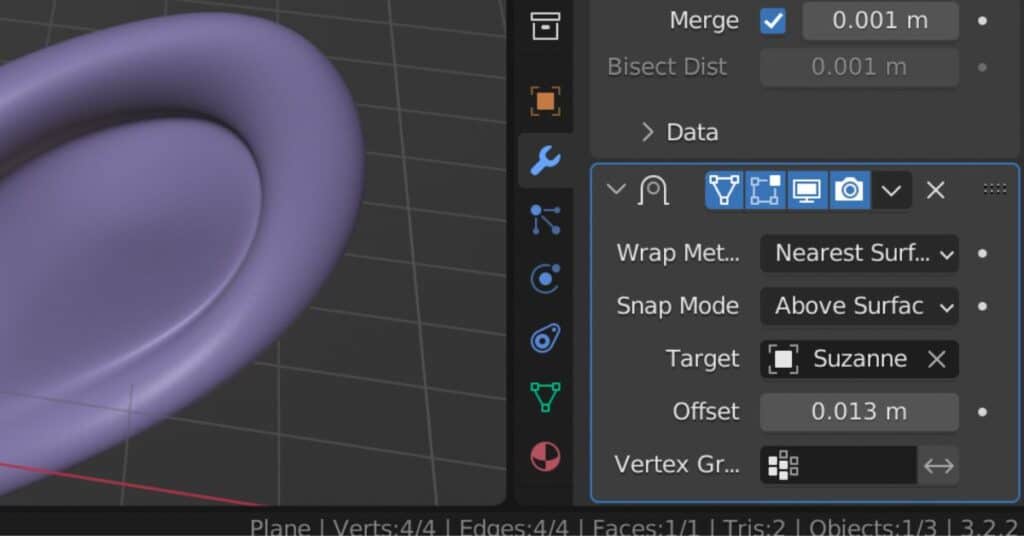The width and height of the screenshot is (1024, 536).
Task: Animate the Wrap Method property dot
Action: 982,253
